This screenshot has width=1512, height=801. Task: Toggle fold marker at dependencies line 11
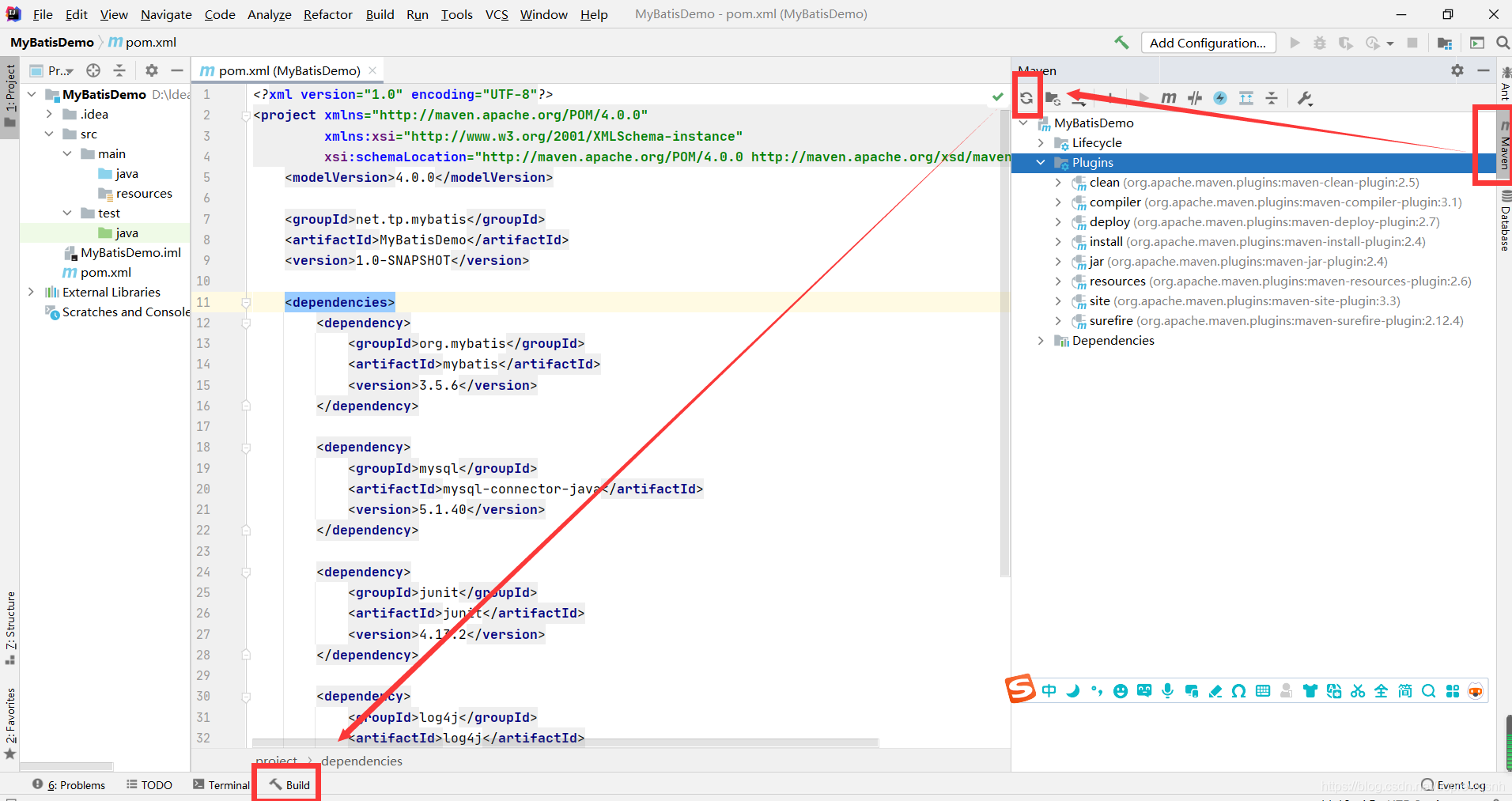[246, 302]
